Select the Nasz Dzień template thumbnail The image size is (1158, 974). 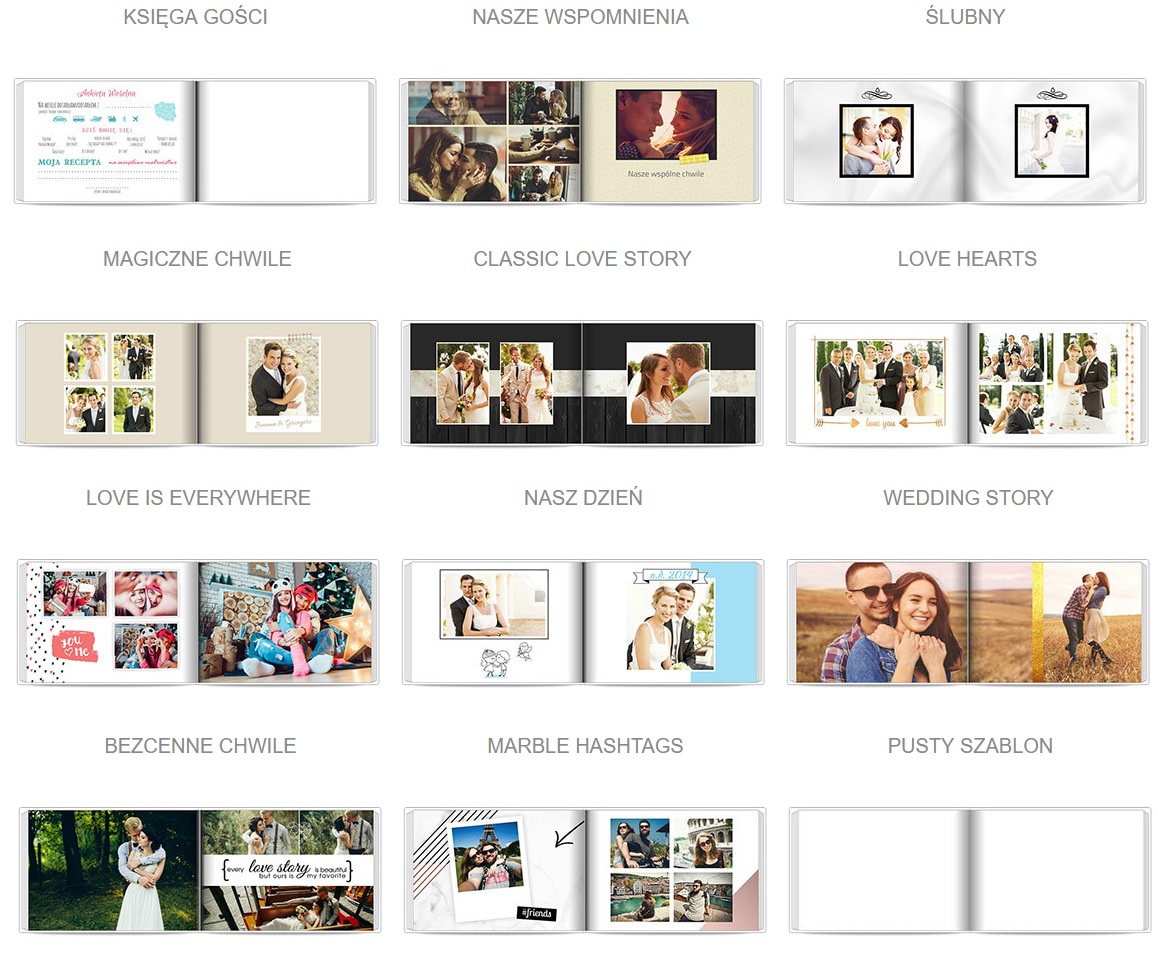tap(583, 622)
